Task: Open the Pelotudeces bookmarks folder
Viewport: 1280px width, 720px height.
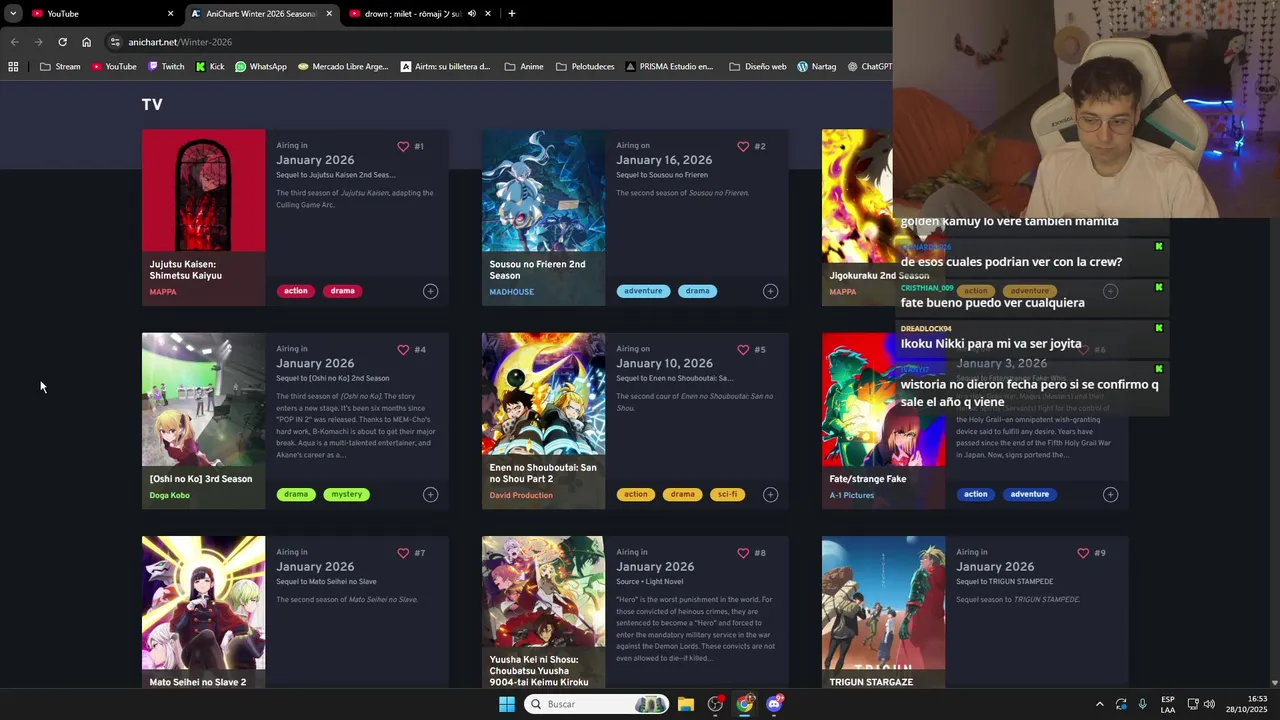Action: pos(586,67)
